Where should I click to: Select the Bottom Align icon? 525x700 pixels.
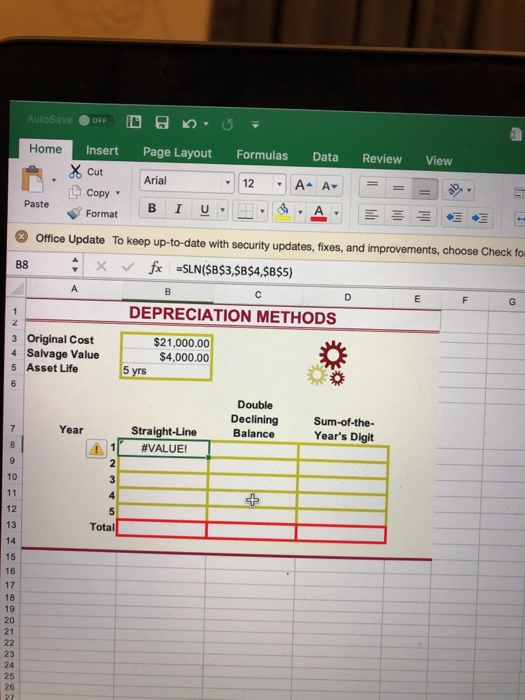tap(424, 189)
